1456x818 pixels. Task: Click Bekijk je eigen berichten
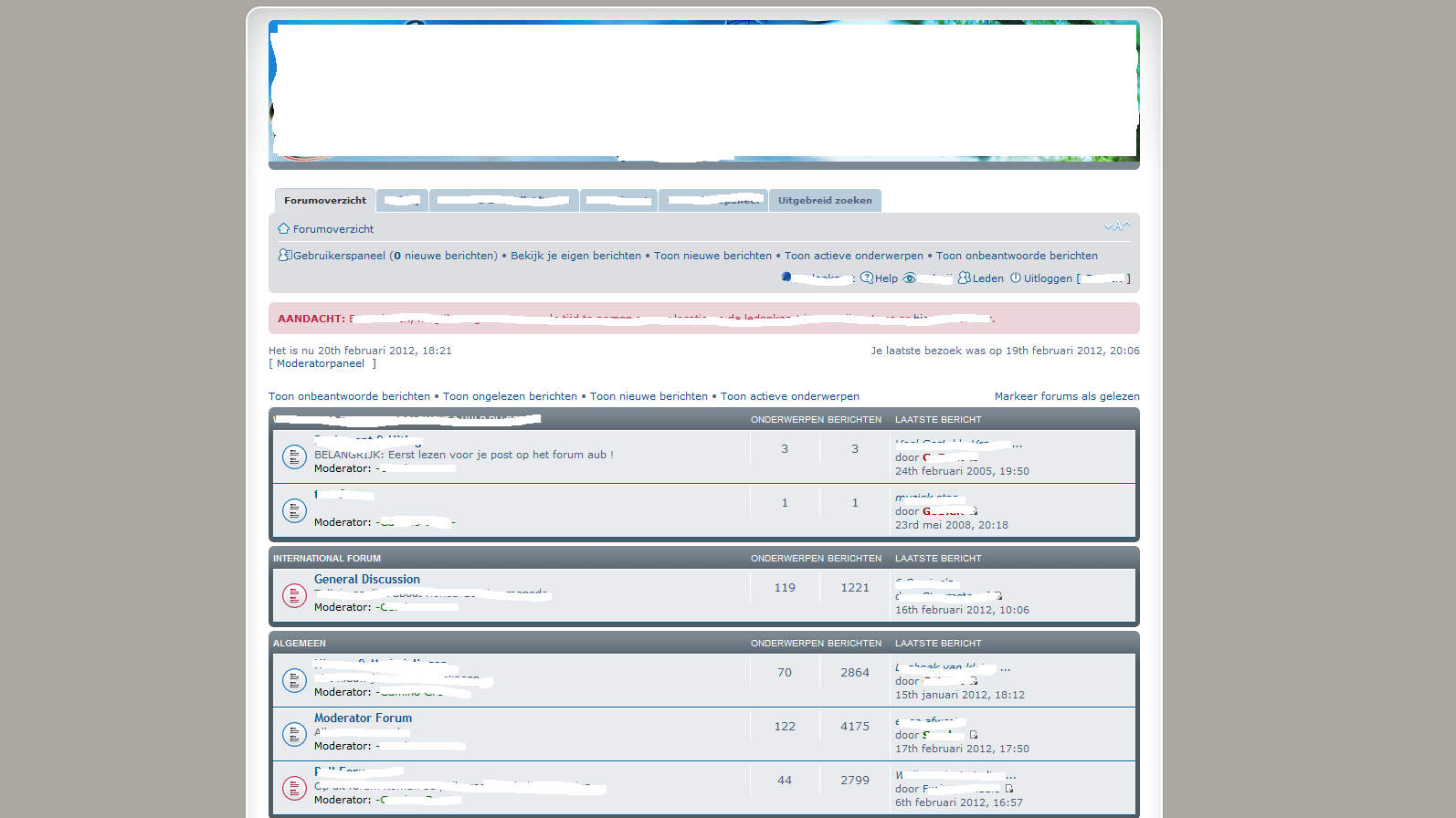tap(575, 256)
